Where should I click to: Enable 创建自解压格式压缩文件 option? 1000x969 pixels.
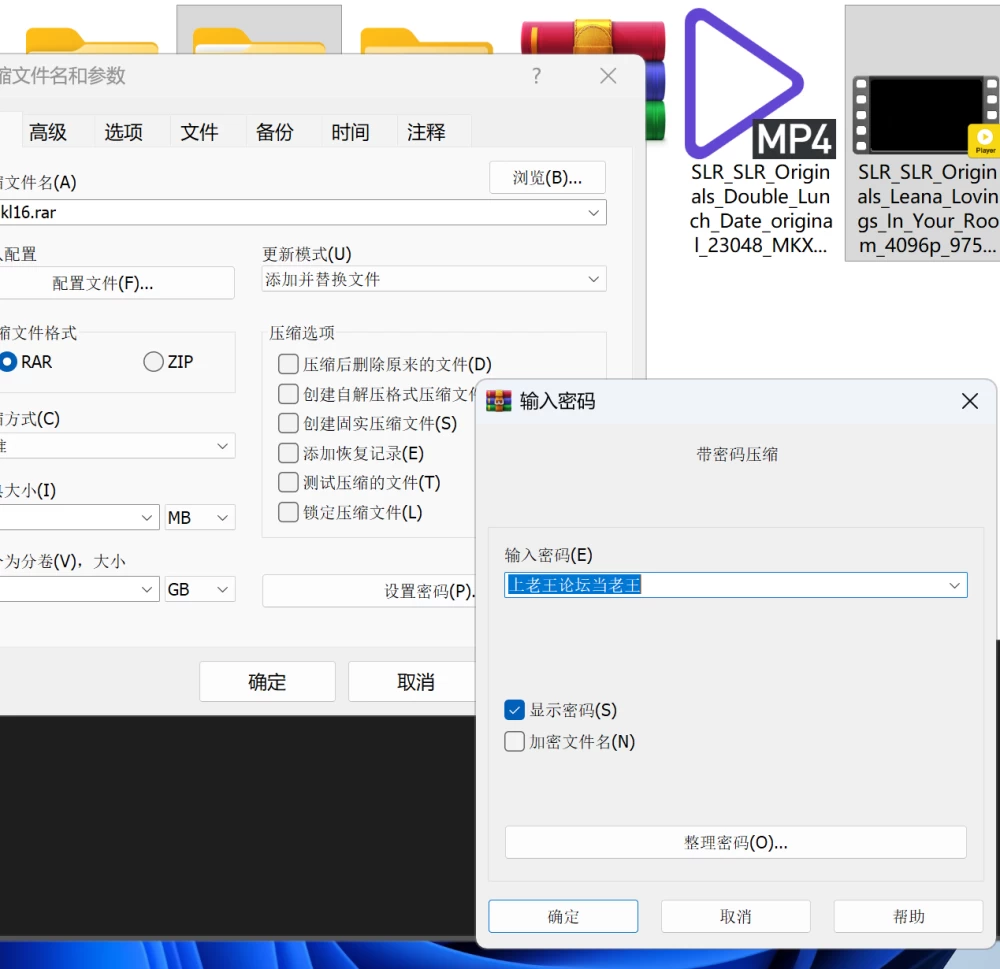tap(288, 394)
